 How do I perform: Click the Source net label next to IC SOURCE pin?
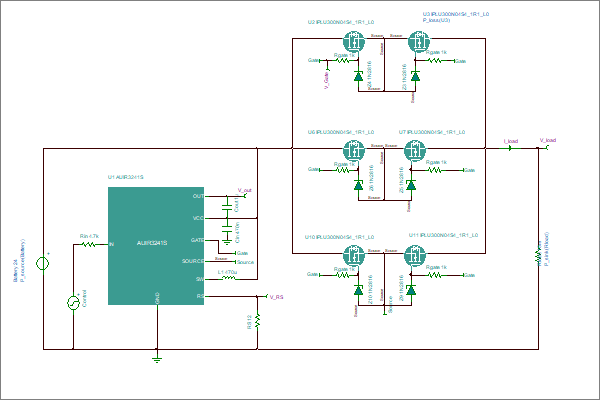pyautogui.click(x=245, y=262)
